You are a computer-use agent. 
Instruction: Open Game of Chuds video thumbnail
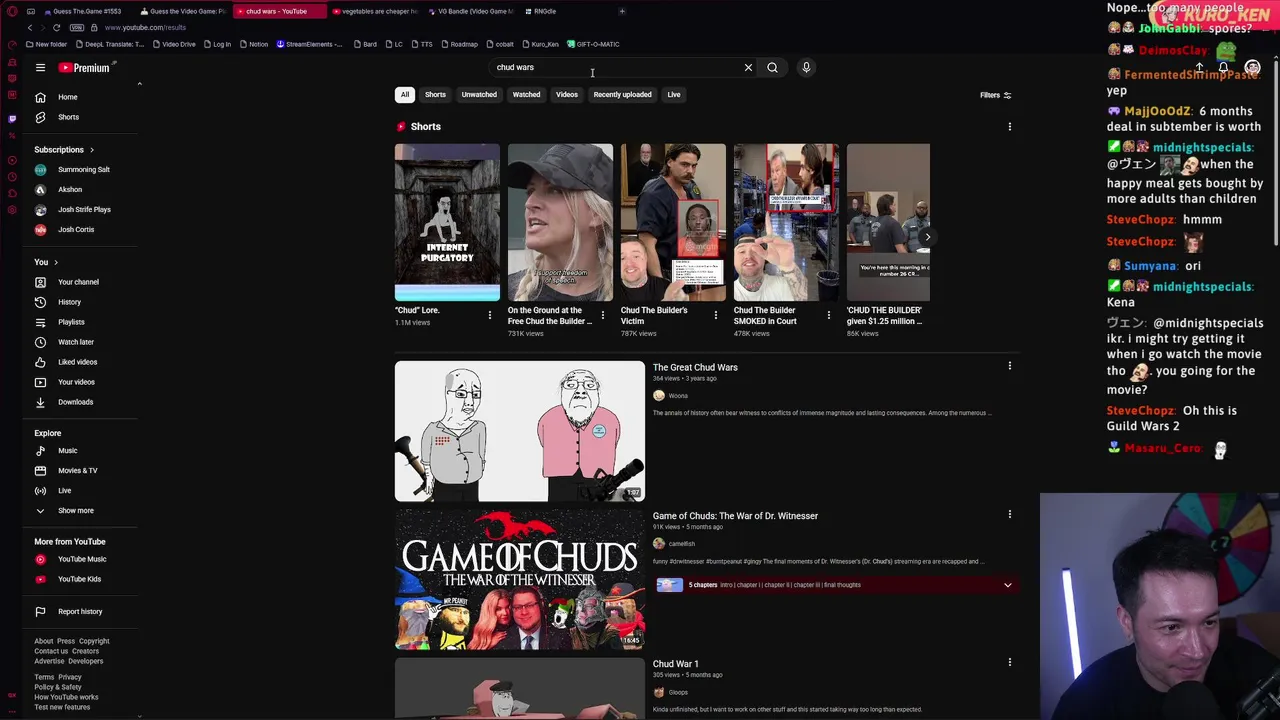click(520, 579)
